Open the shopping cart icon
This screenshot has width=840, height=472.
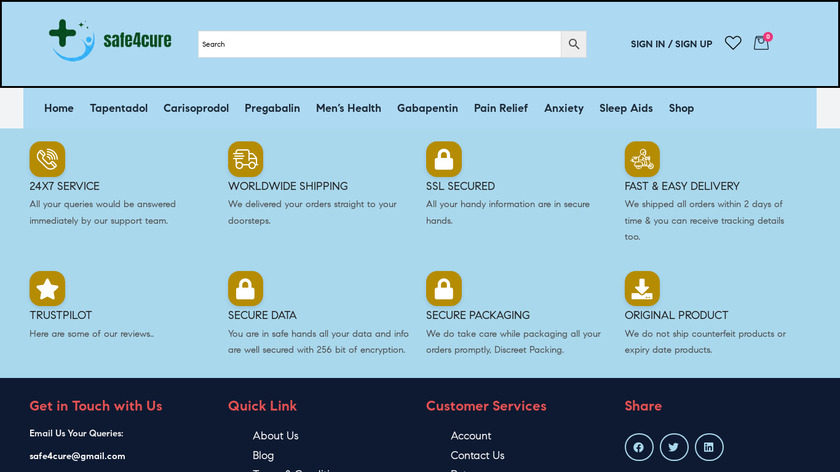click(761, 42)
